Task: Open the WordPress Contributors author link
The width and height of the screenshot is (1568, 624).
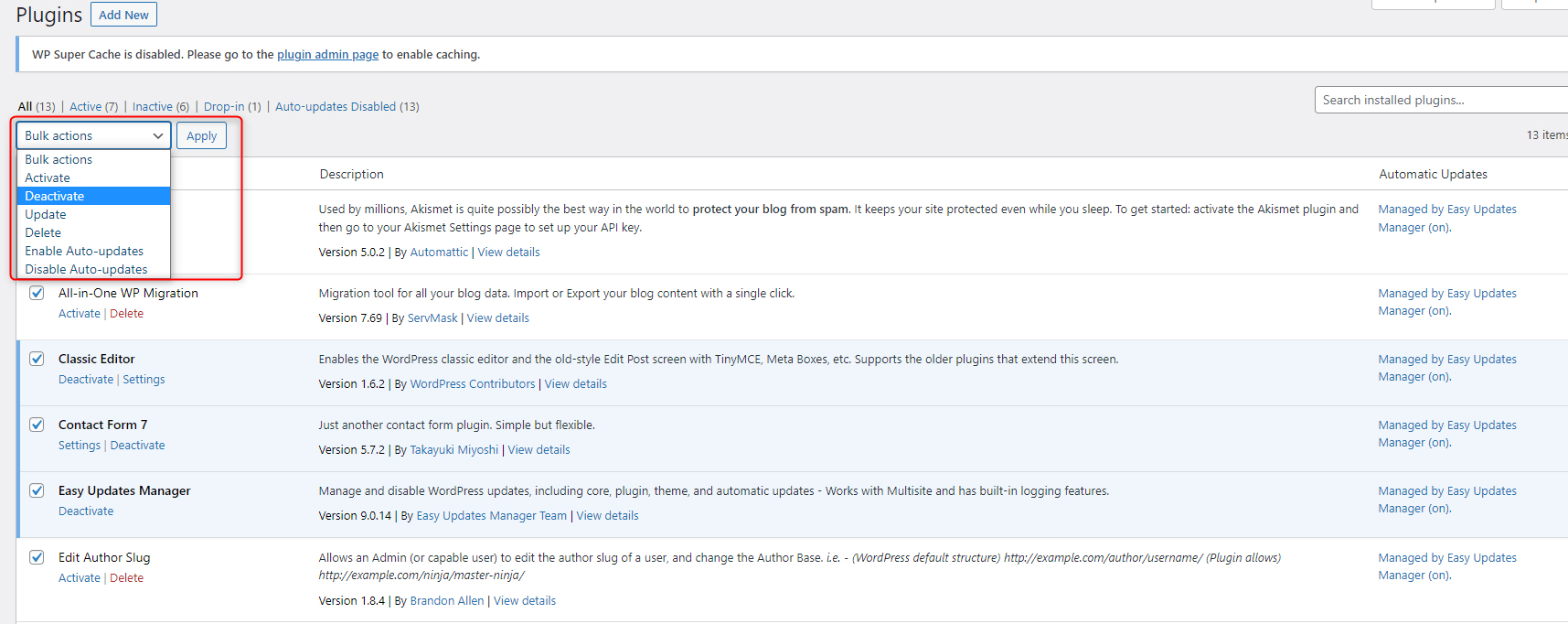Action: (x=473, y=383)
